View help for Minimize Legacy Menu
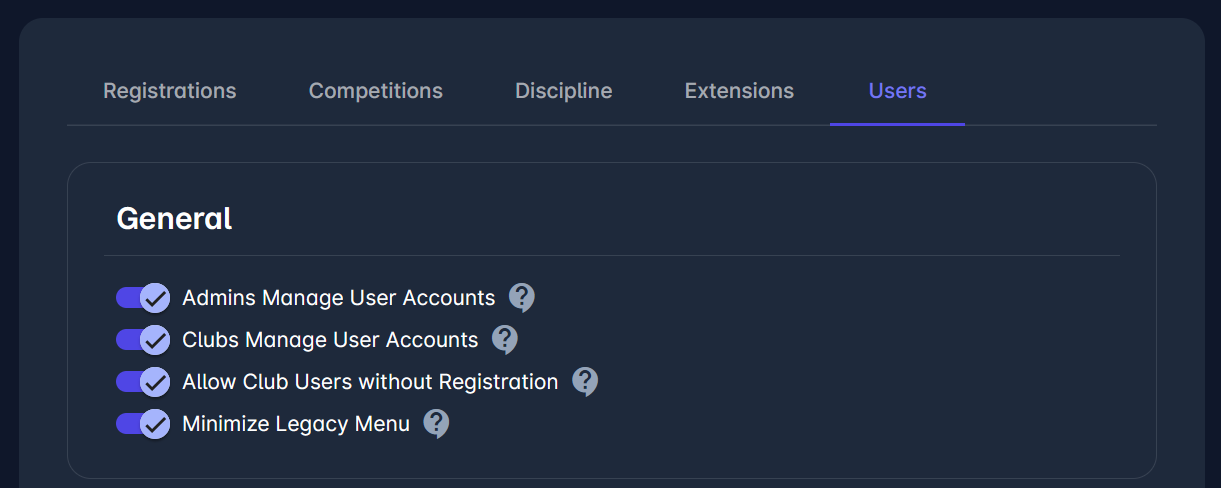 tap(436, 424)
